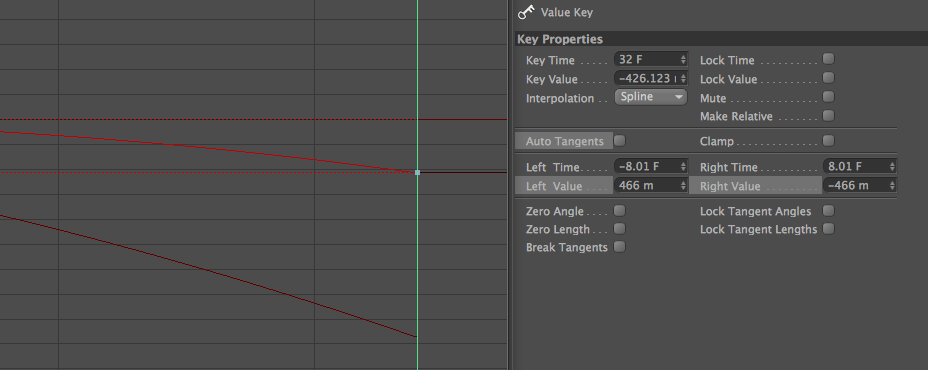Enable the Lock Value checkbox
The width and height of the screenshot is (928, 370).
(829, 78)
